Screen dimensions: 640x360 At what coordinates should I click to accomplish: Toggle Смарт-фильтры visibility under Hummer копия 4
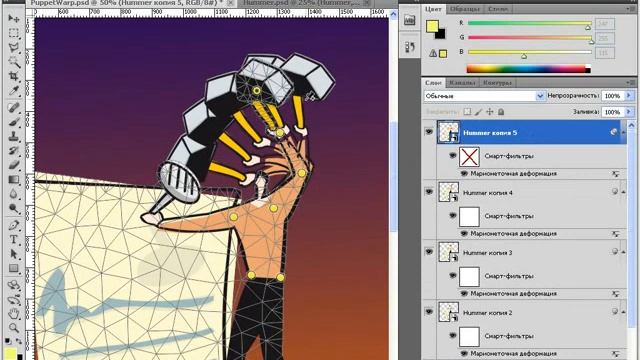(453, 215)
